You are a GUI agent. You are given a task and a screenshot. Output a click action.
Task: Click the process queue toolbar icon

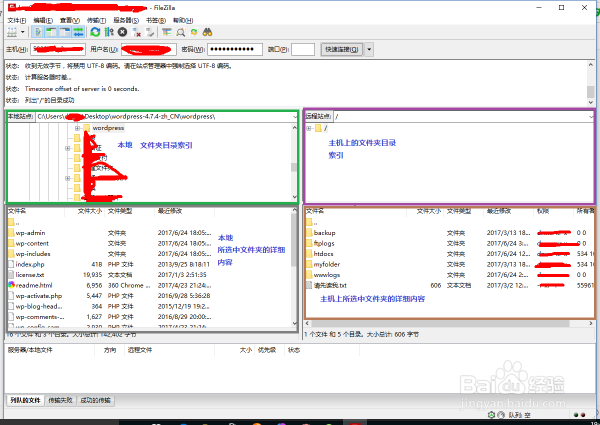point(109,32)
